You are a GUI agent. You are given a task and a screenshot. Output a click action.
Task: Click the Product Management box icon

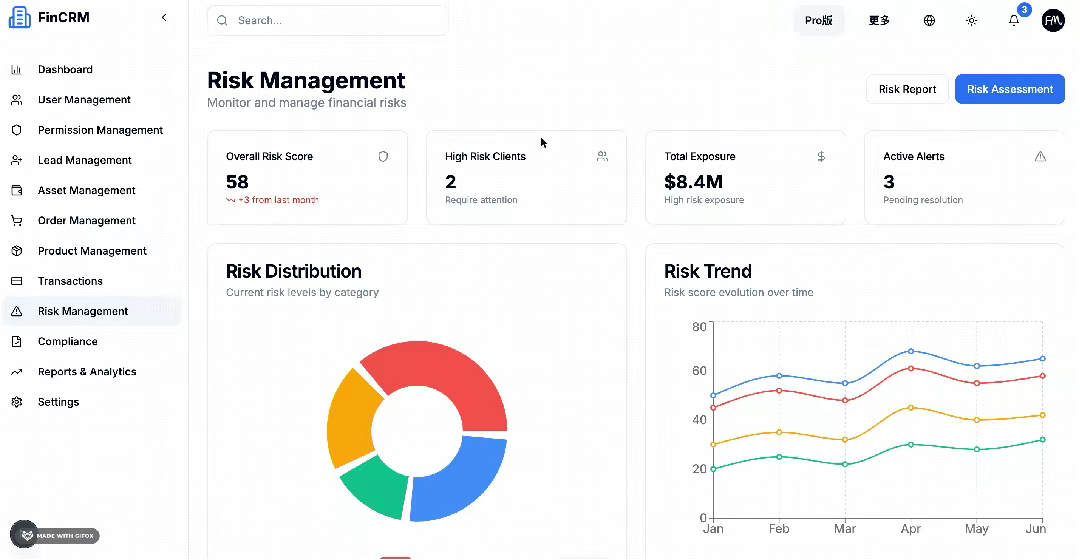pyautogui.click(x=17, y=251)
